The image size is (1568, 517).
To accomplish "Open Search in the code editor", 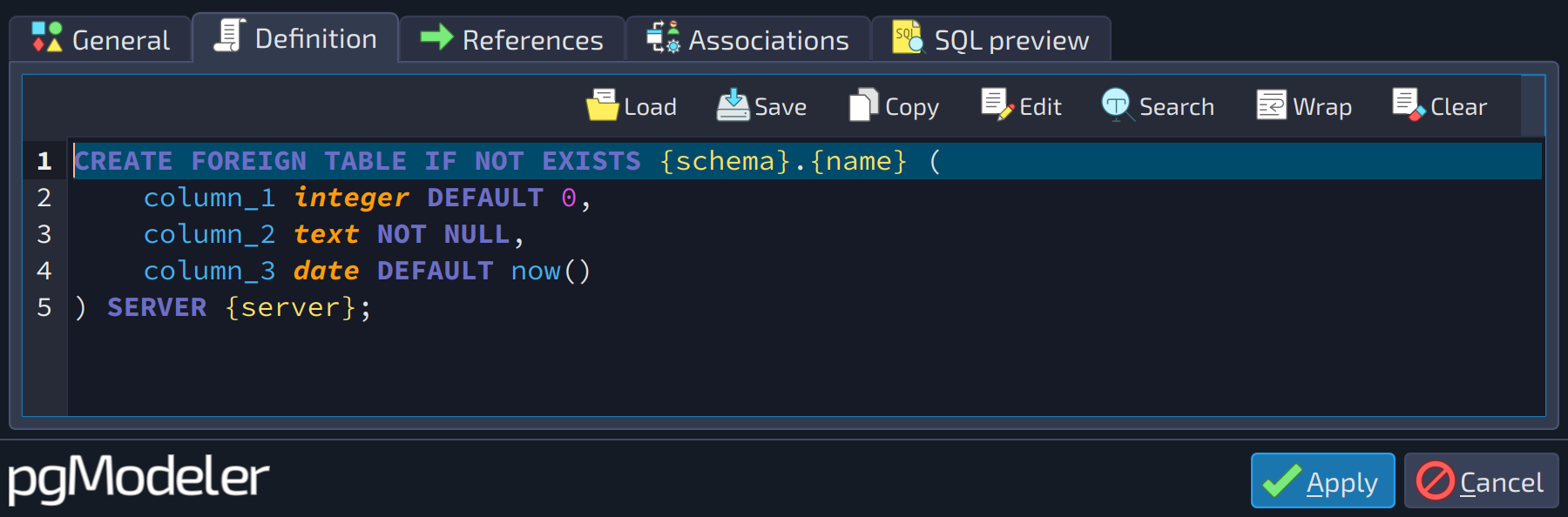I will point(1159,106).
